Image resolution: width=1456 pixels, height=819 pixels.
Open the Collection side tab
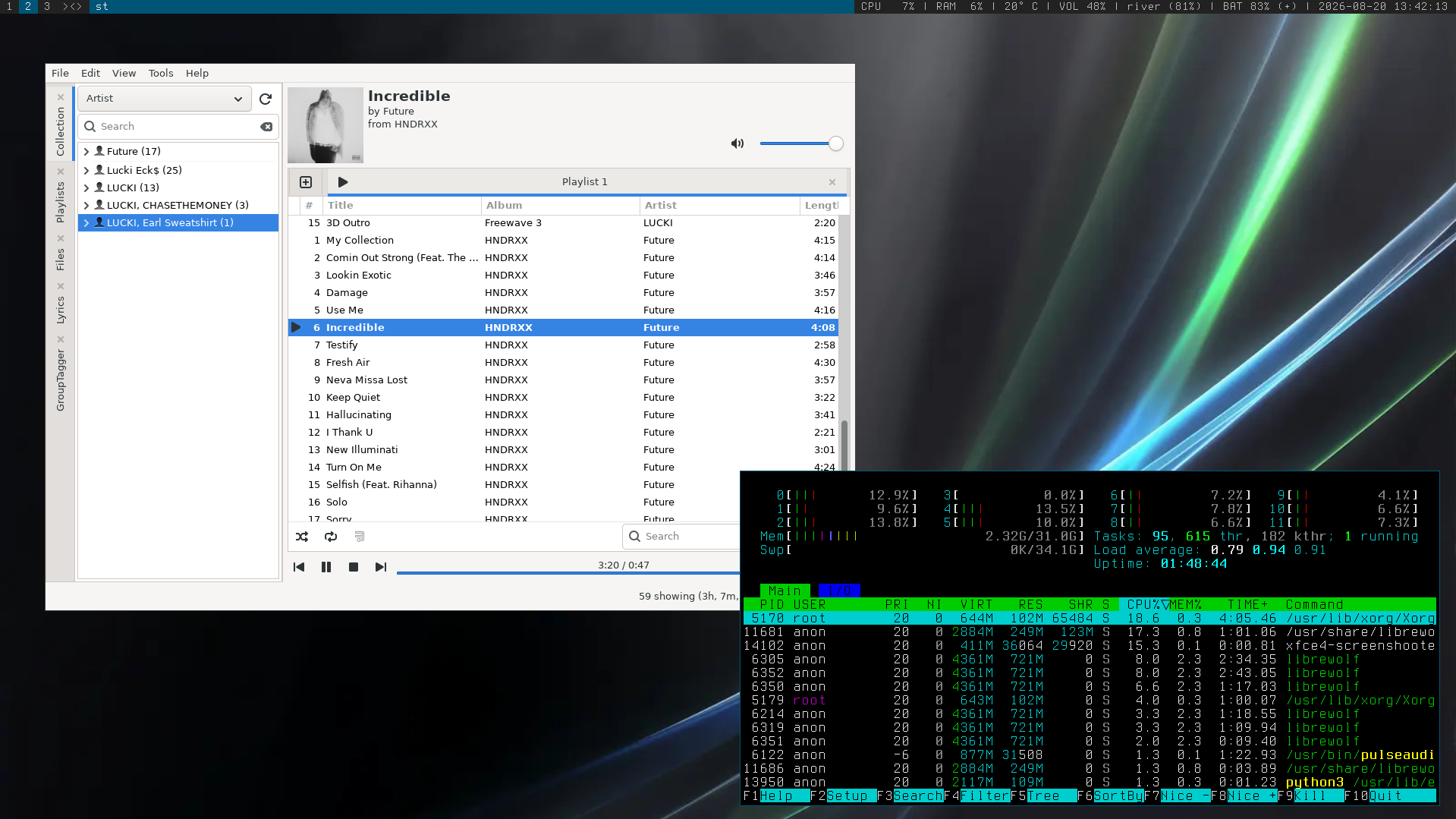click(61, 131)
